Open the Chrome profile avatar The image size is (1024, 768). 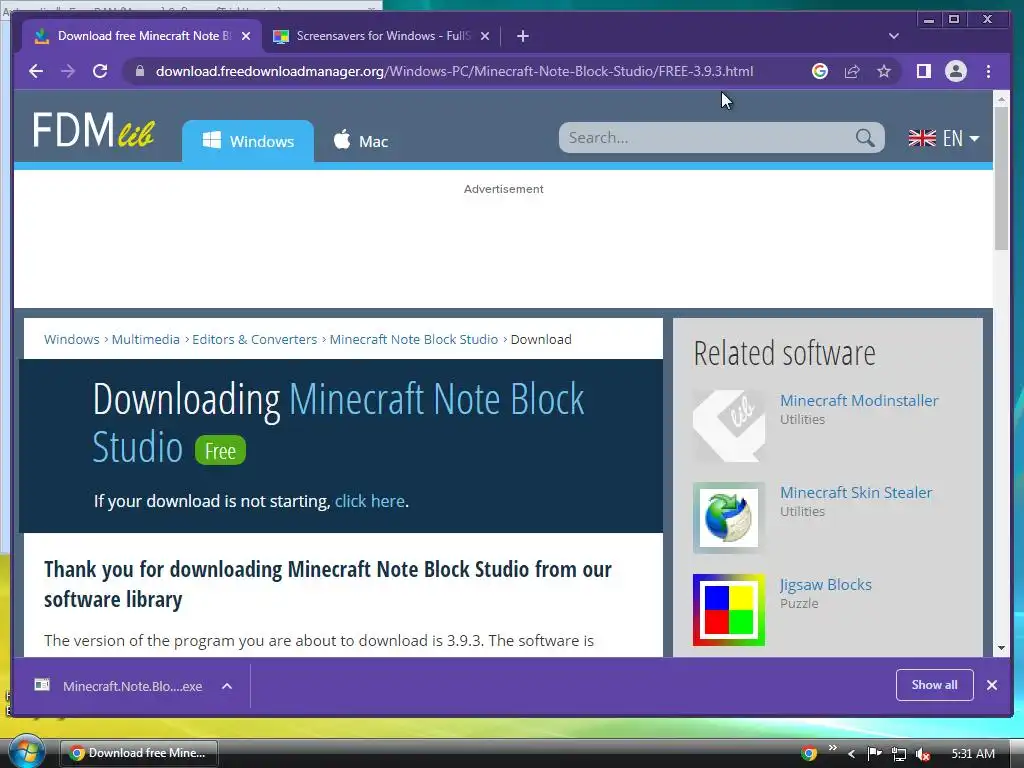tap(955, 71)
